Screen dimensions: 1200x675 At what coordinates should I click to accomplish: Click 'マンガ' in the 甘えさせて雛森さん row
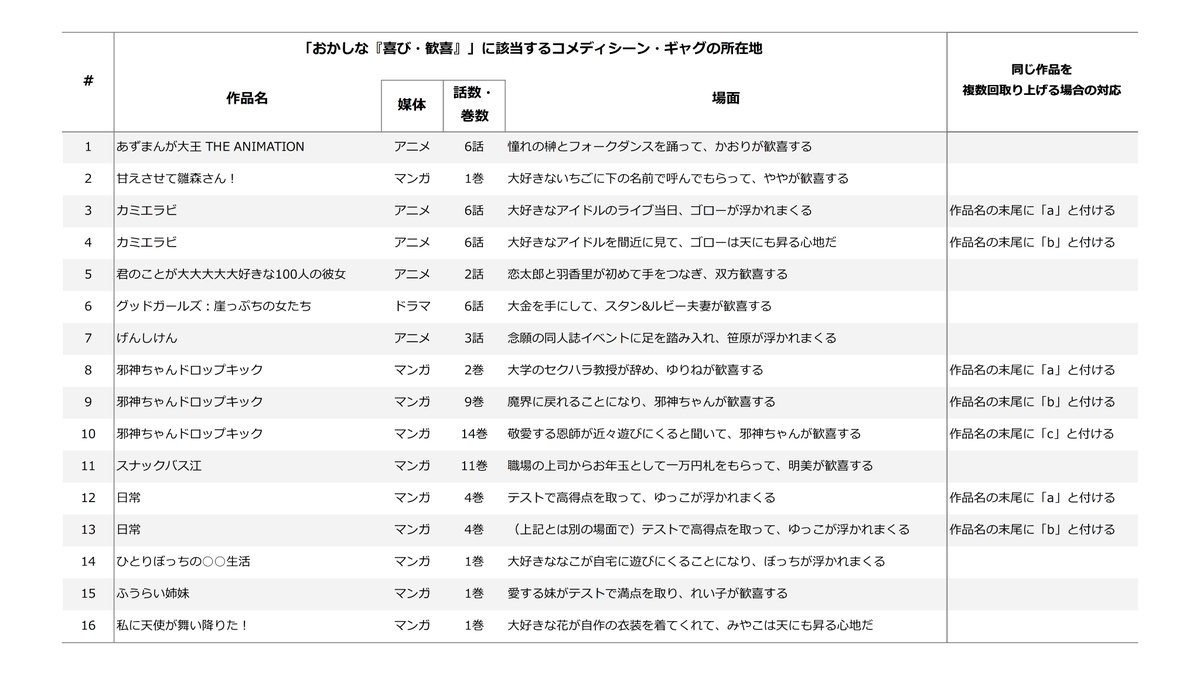click(412, 179)
